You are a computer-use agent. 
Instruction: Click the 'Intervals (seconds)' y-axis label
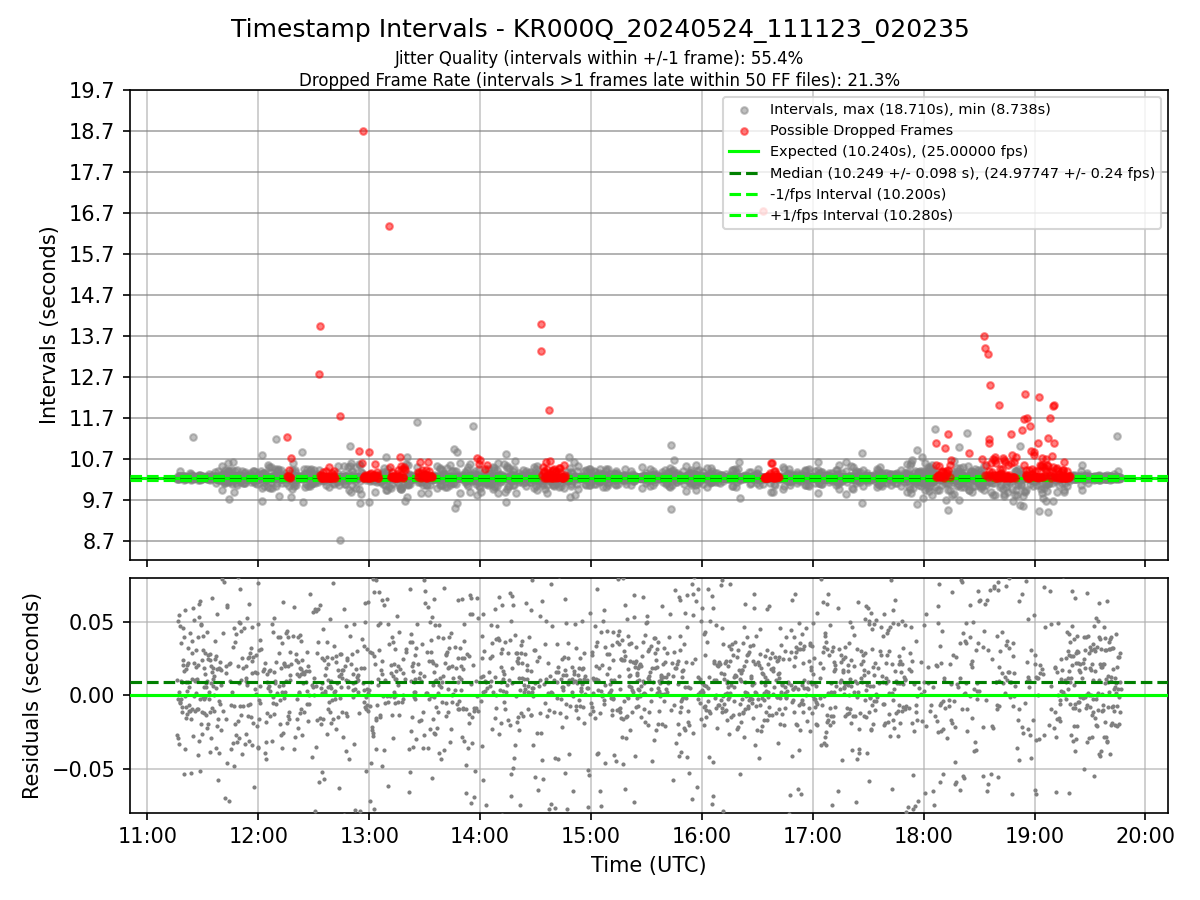(48, 325)
